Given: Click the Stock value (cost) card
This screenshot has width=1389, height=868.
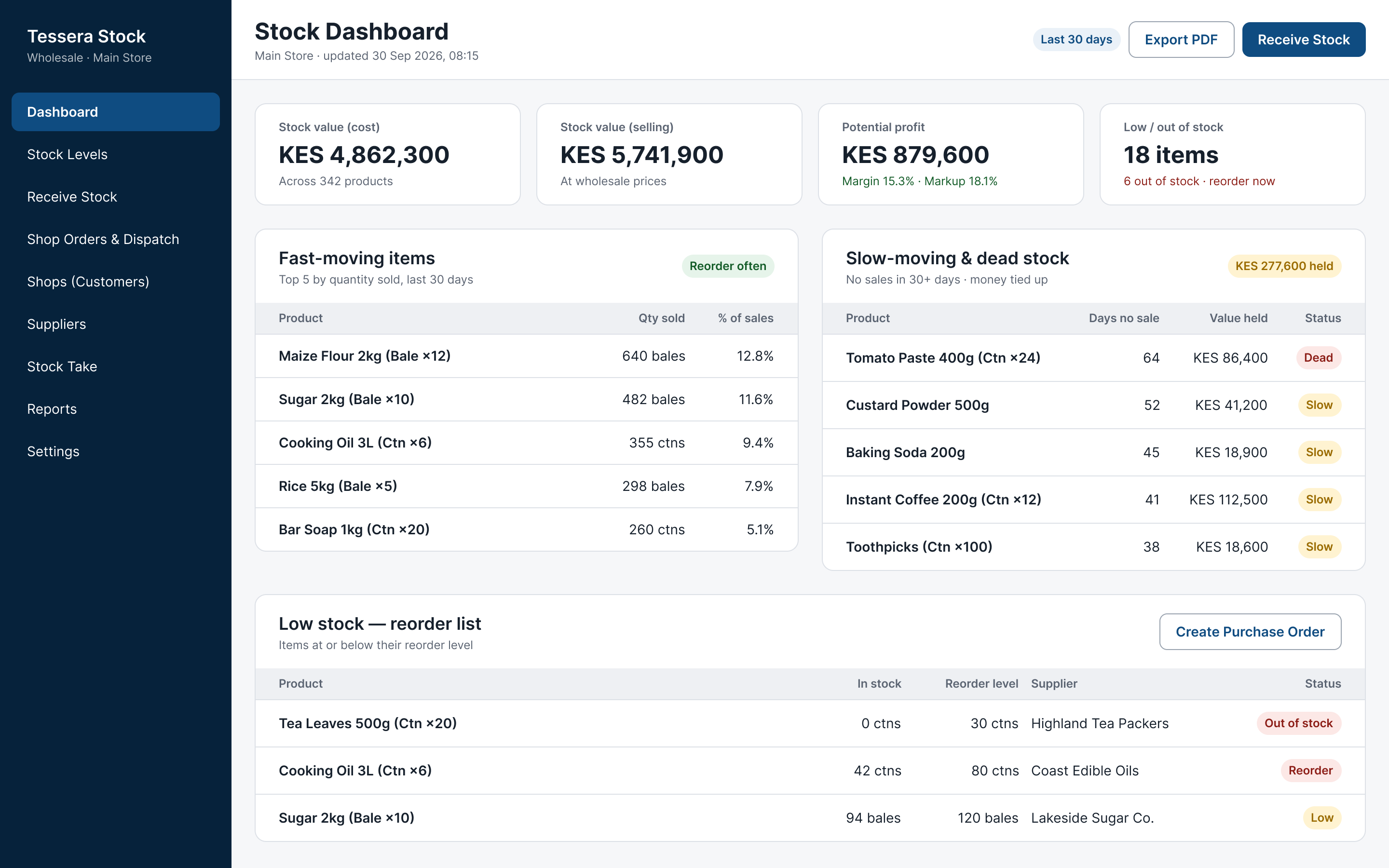Looking at the screenshot, I should click(x=387, y=154).
